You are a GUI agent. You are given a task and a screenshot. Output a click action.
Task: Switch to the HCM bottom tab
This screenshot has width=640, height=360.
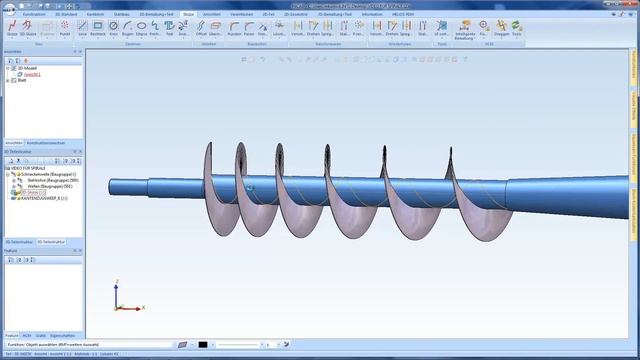pyautogui.click(x=27, y=336)
